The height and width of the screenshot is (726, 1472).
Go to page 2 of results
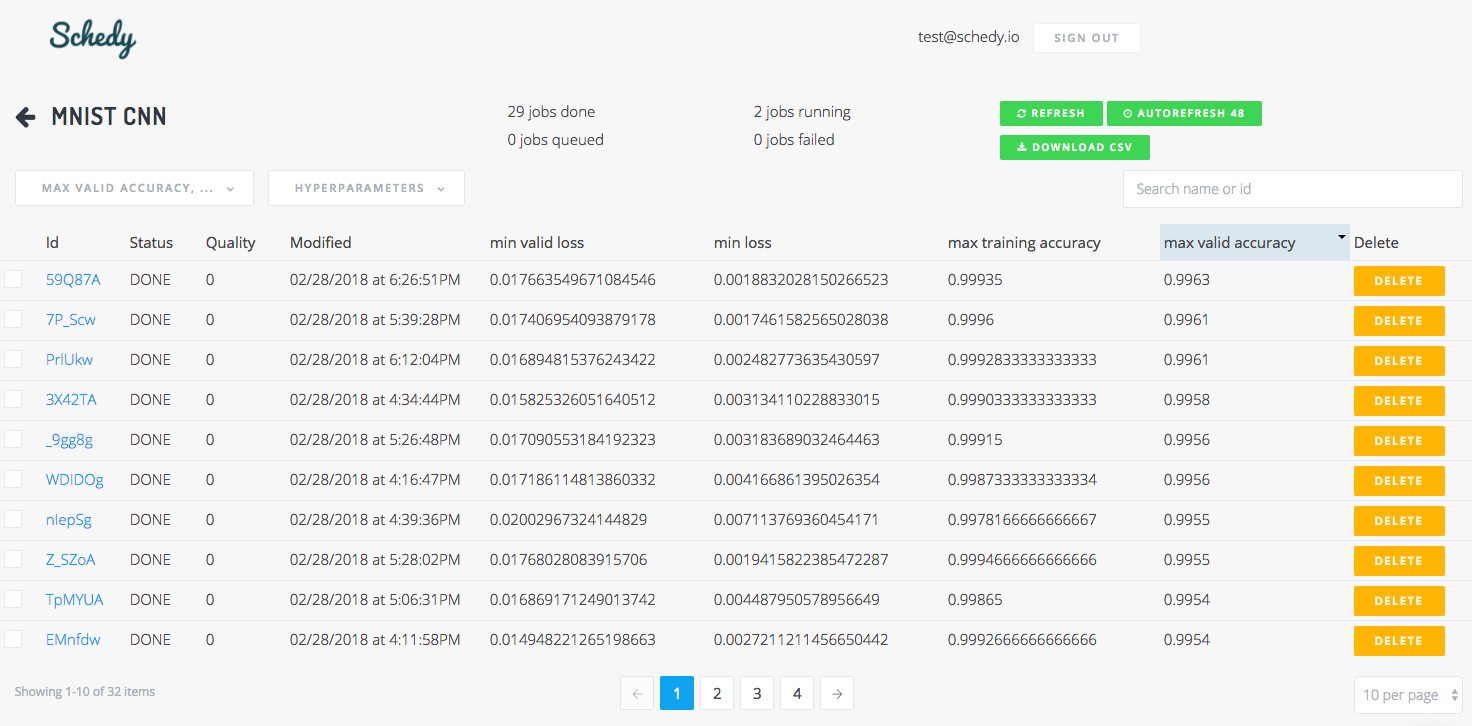(x=716, y=693)
